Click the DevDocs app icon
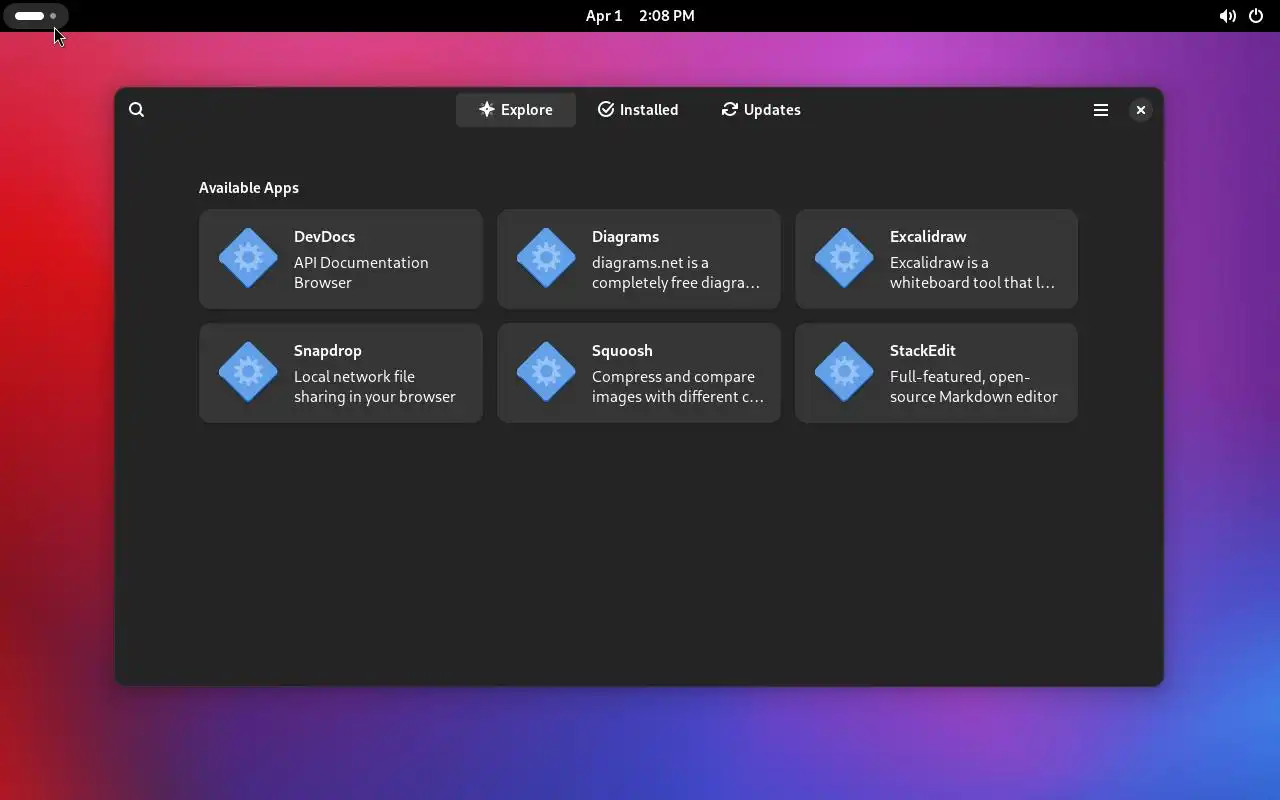 click(x=248, y=259)
